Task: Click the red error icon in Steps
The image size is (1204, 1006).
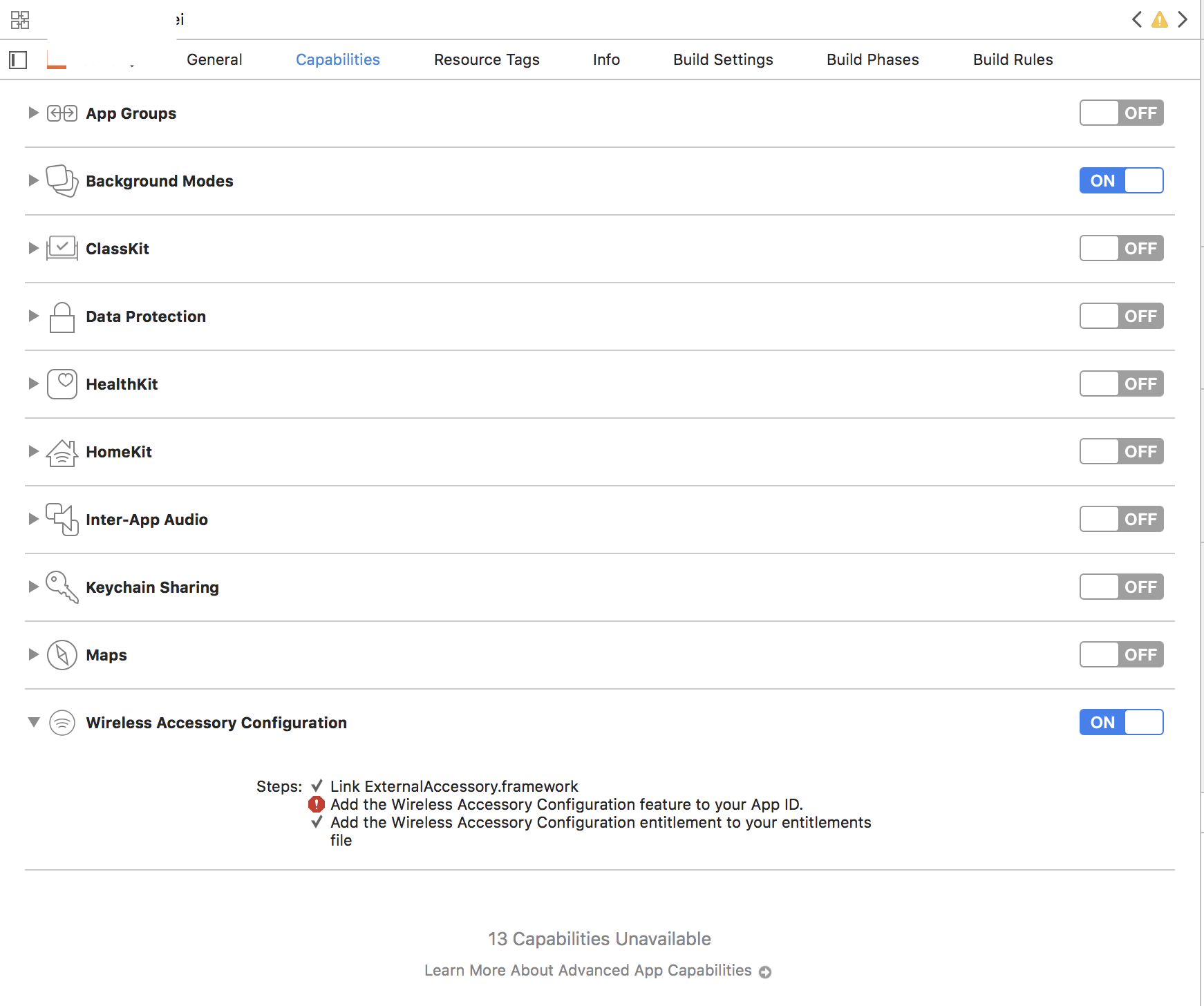Action: coord(316,804)
